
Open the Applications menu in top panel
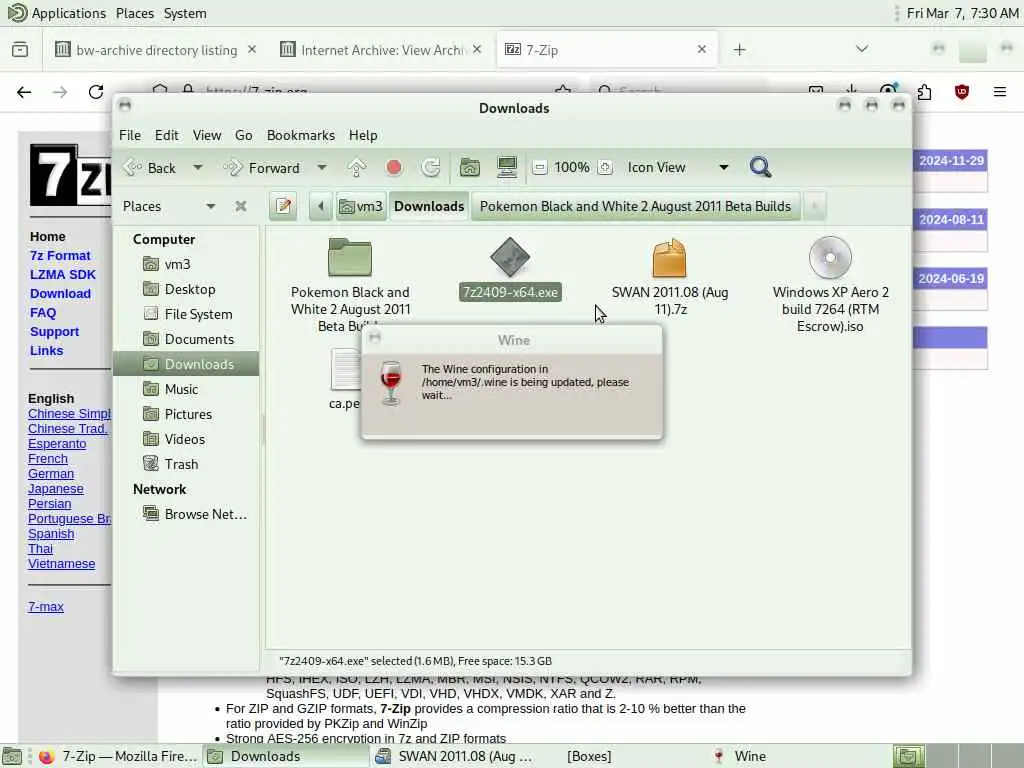[57, 13]
